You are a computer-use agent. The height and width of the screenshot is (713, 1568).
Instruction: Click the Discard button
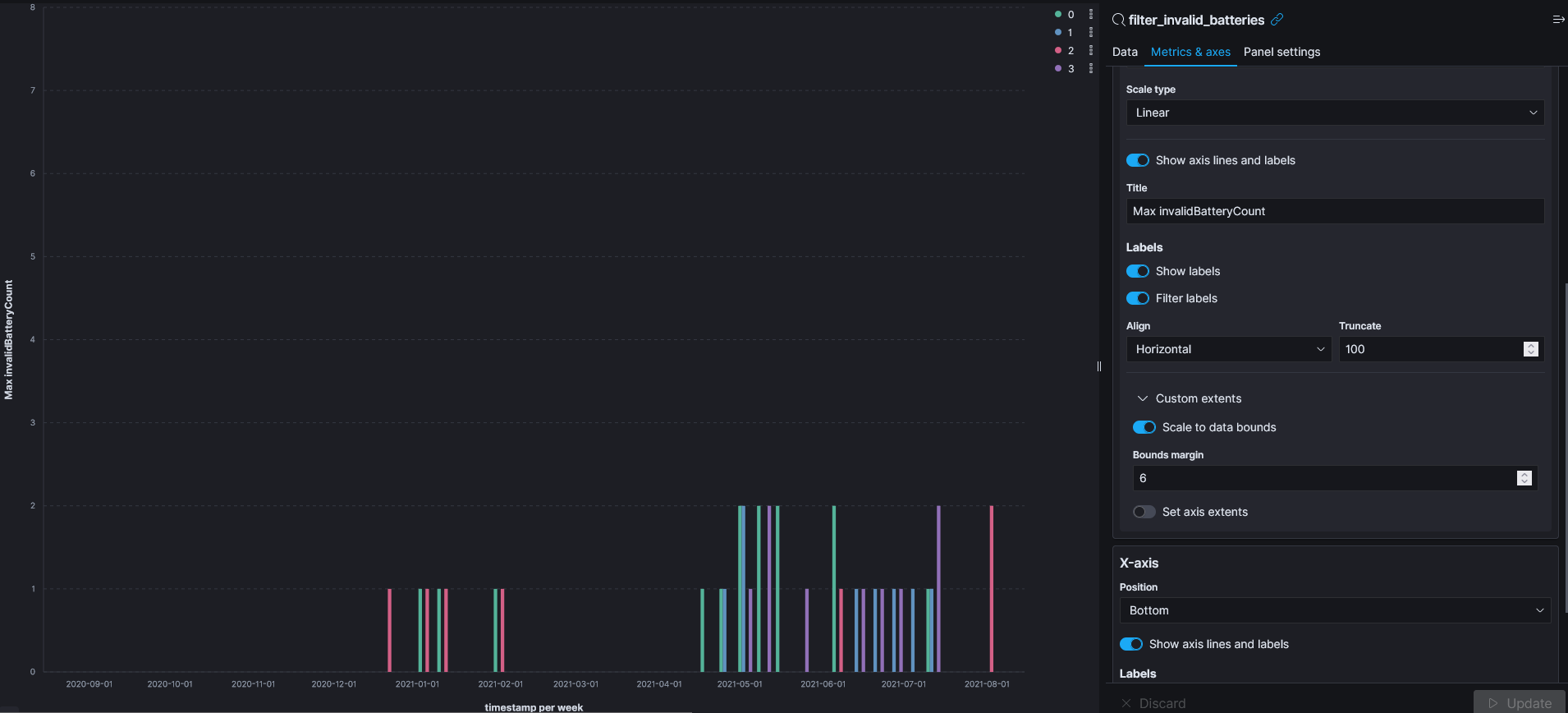[x=1153, y=703]
